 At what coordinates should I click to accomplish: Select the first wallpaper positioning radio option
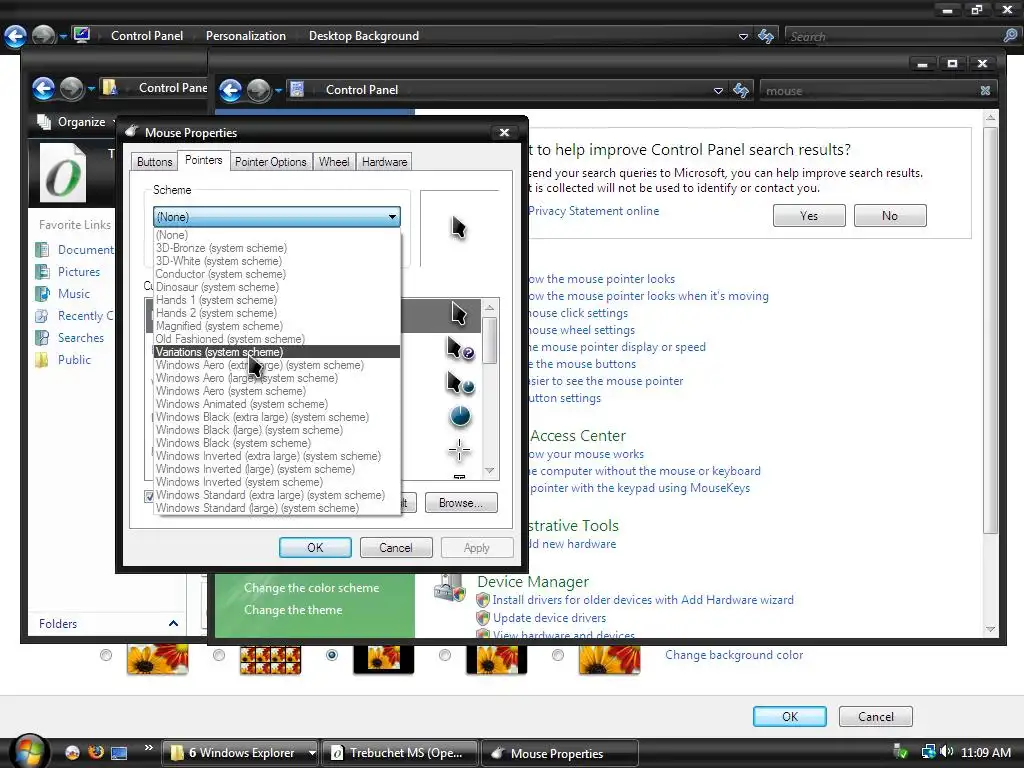106,655
